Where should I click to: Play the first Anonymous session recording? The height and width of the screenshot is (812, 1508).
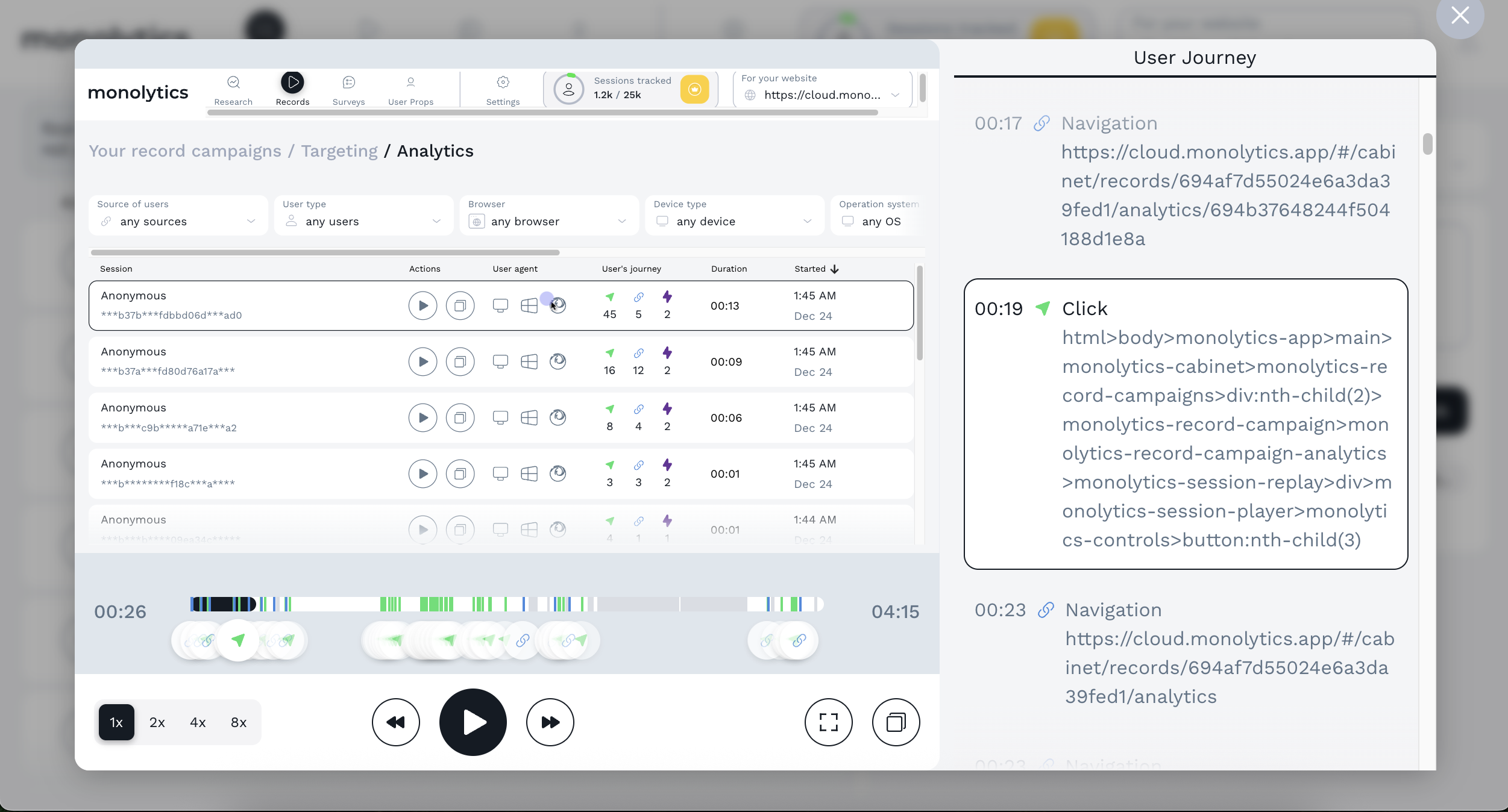tap(423, 305)
